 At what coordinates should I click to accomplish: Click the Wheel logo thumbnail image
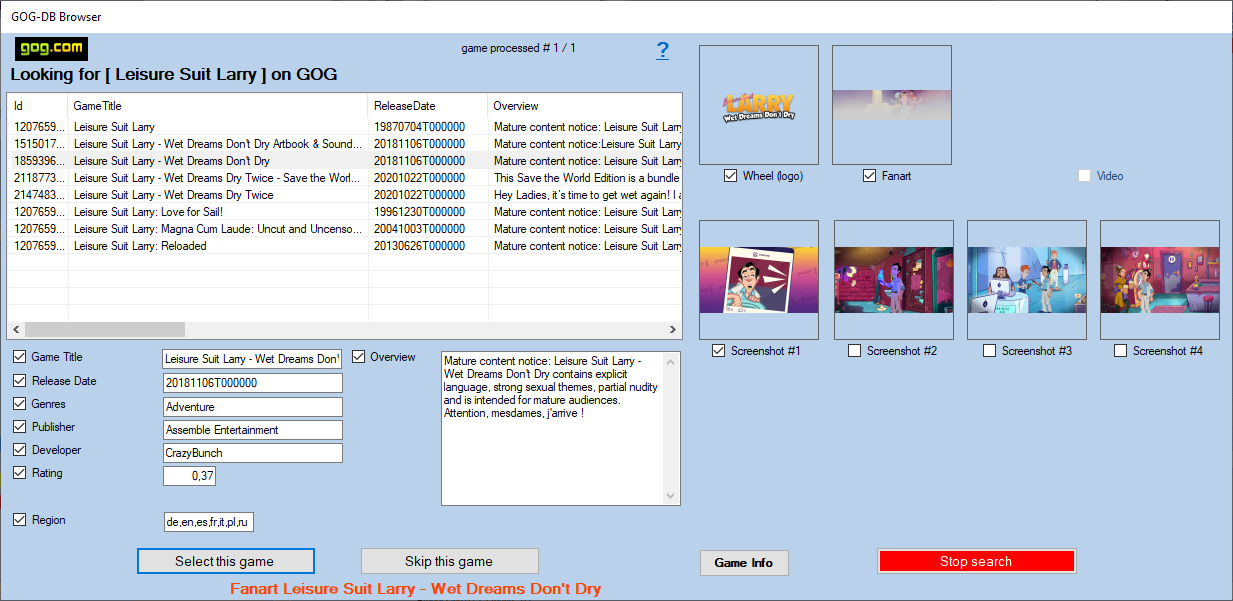point(758,104)
